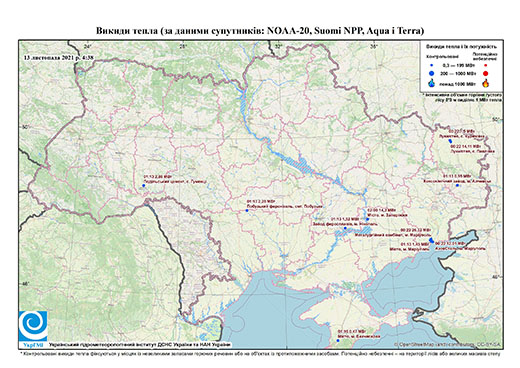Click the small blue dot legend icon
520x368 pixels.
click(x=432, y=65)
